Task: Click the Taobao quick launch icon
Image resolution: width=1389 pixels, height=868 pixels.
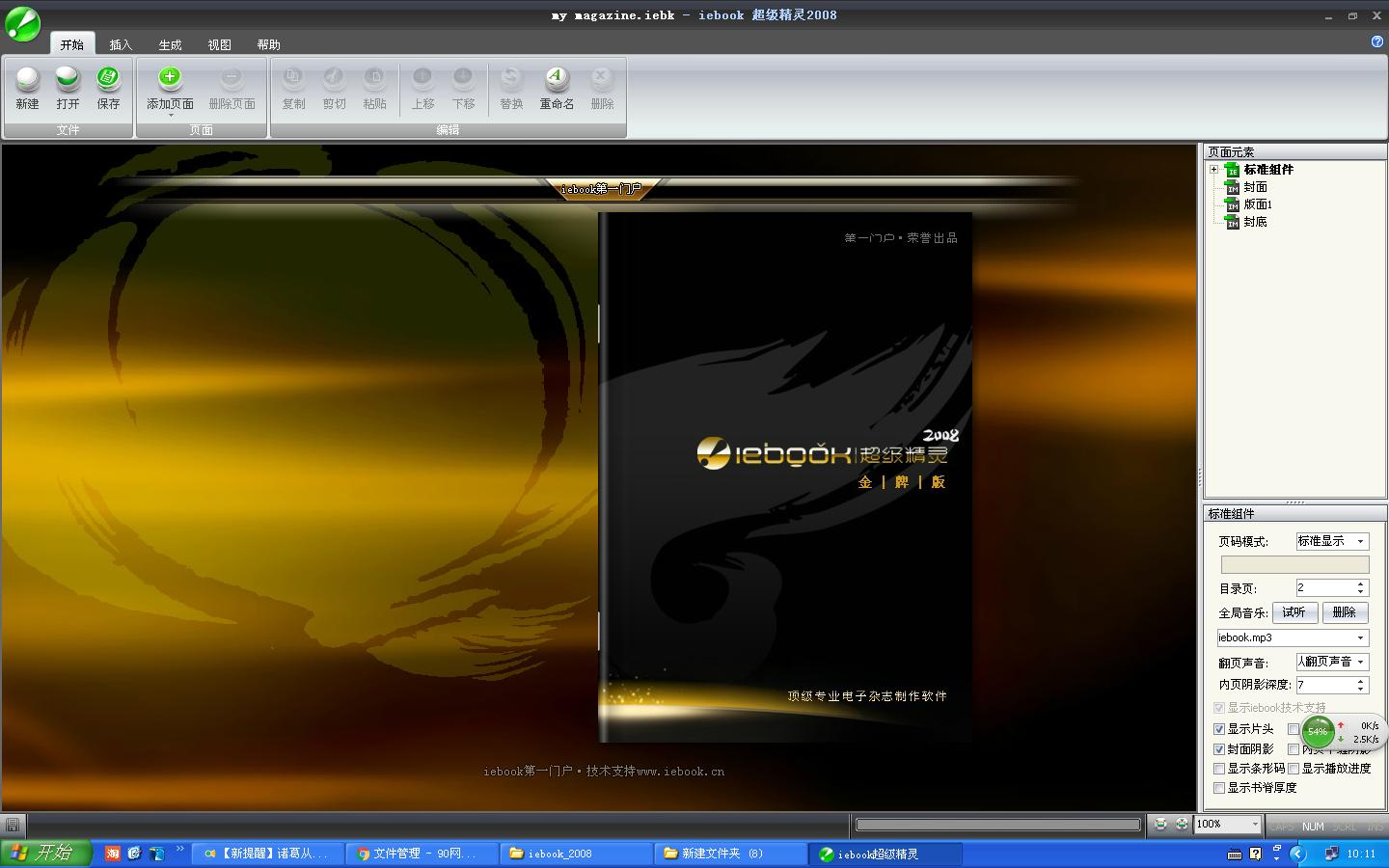Action: 113,854
